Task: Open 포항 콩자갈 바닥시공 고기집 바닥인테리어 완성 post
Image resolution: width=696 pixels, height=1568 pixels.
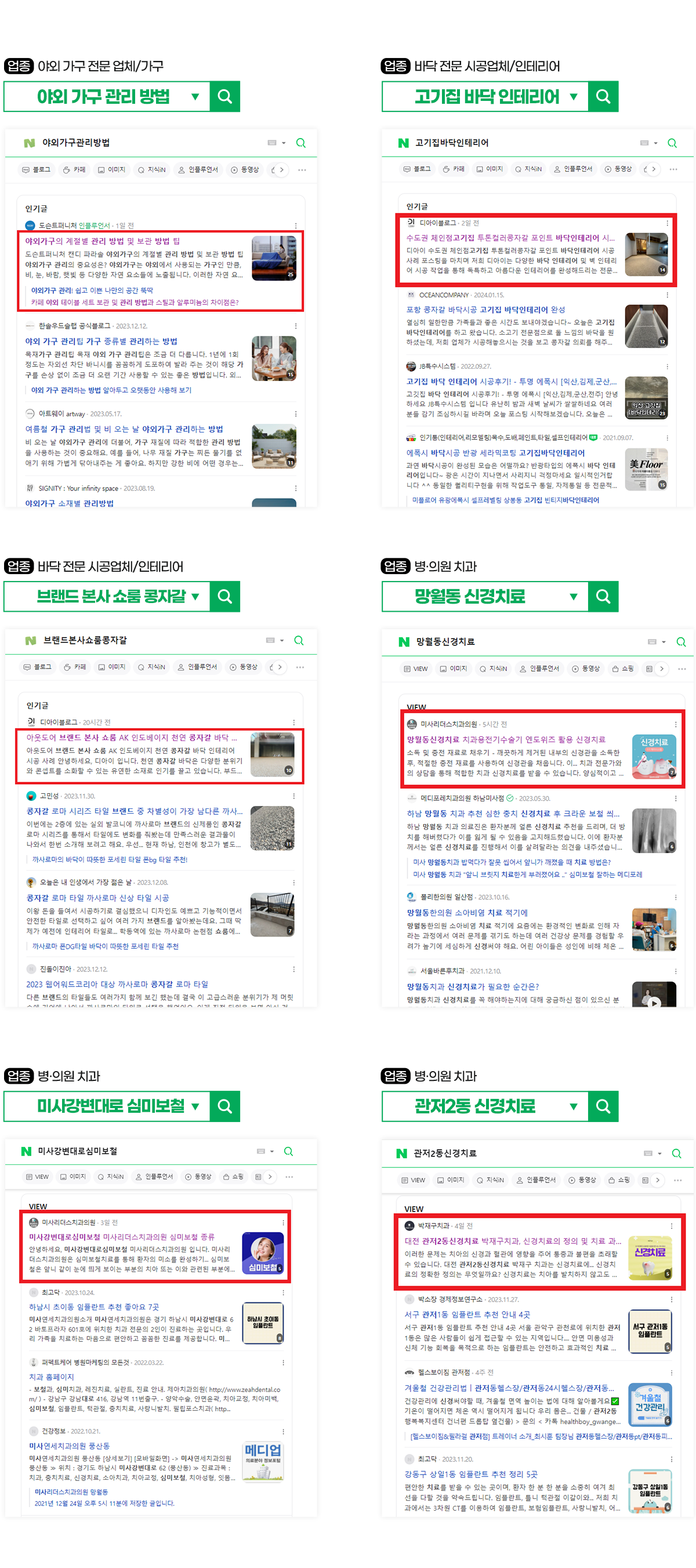Action: (485, 310)
